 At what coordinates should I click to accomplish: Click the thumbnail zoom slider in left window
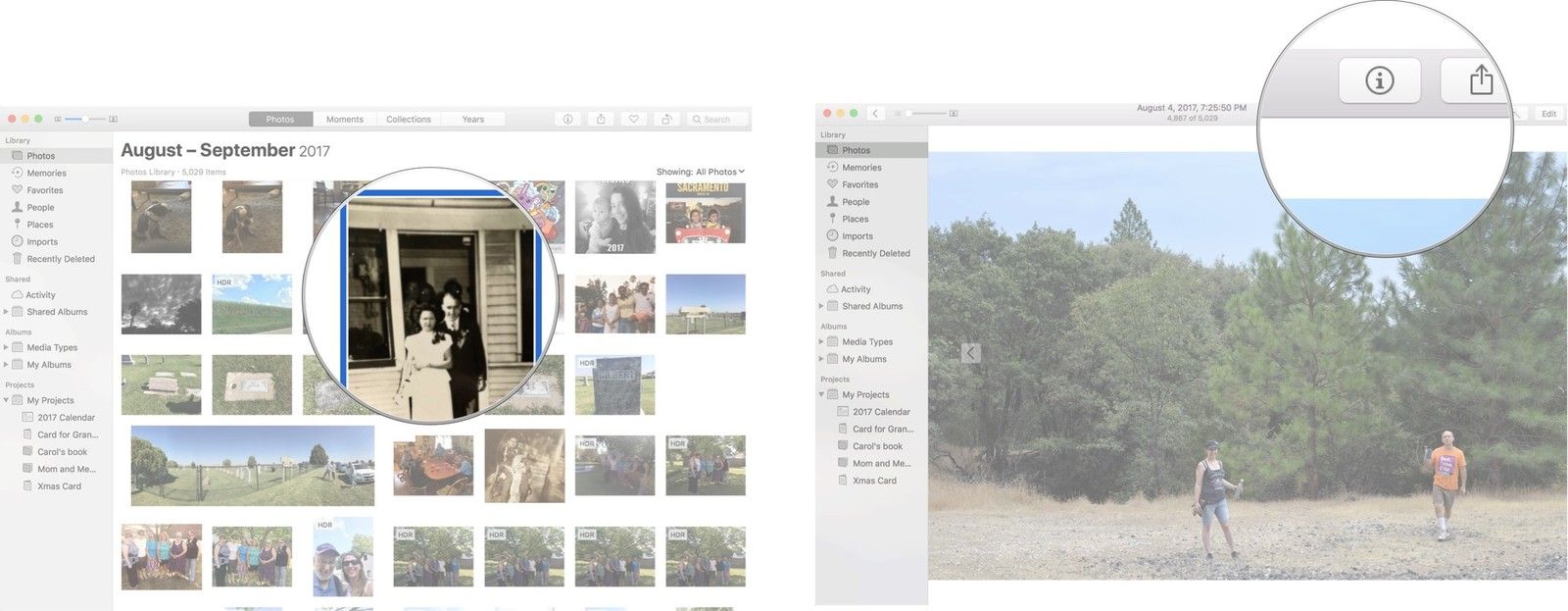coord(85,119)
